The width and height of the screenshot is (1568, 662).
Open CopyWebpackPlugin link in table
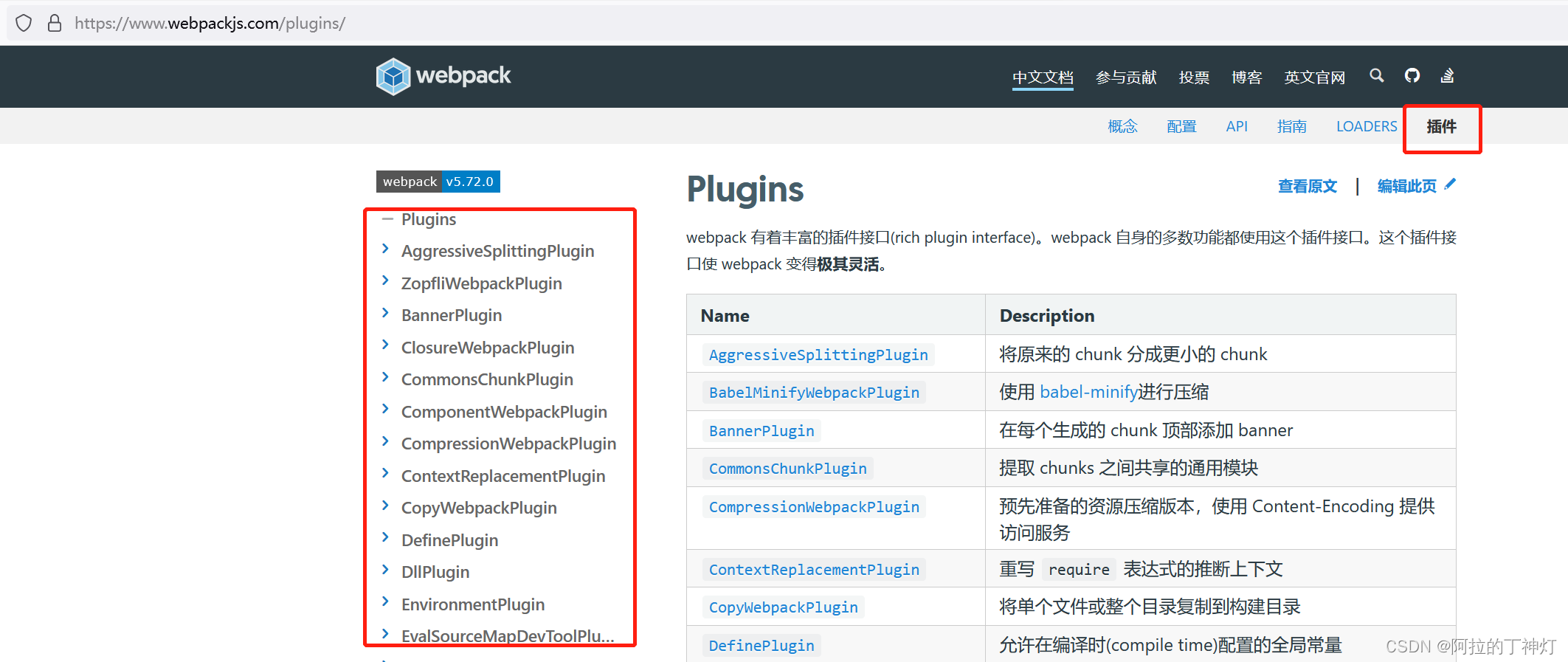[x=784, y=607]
